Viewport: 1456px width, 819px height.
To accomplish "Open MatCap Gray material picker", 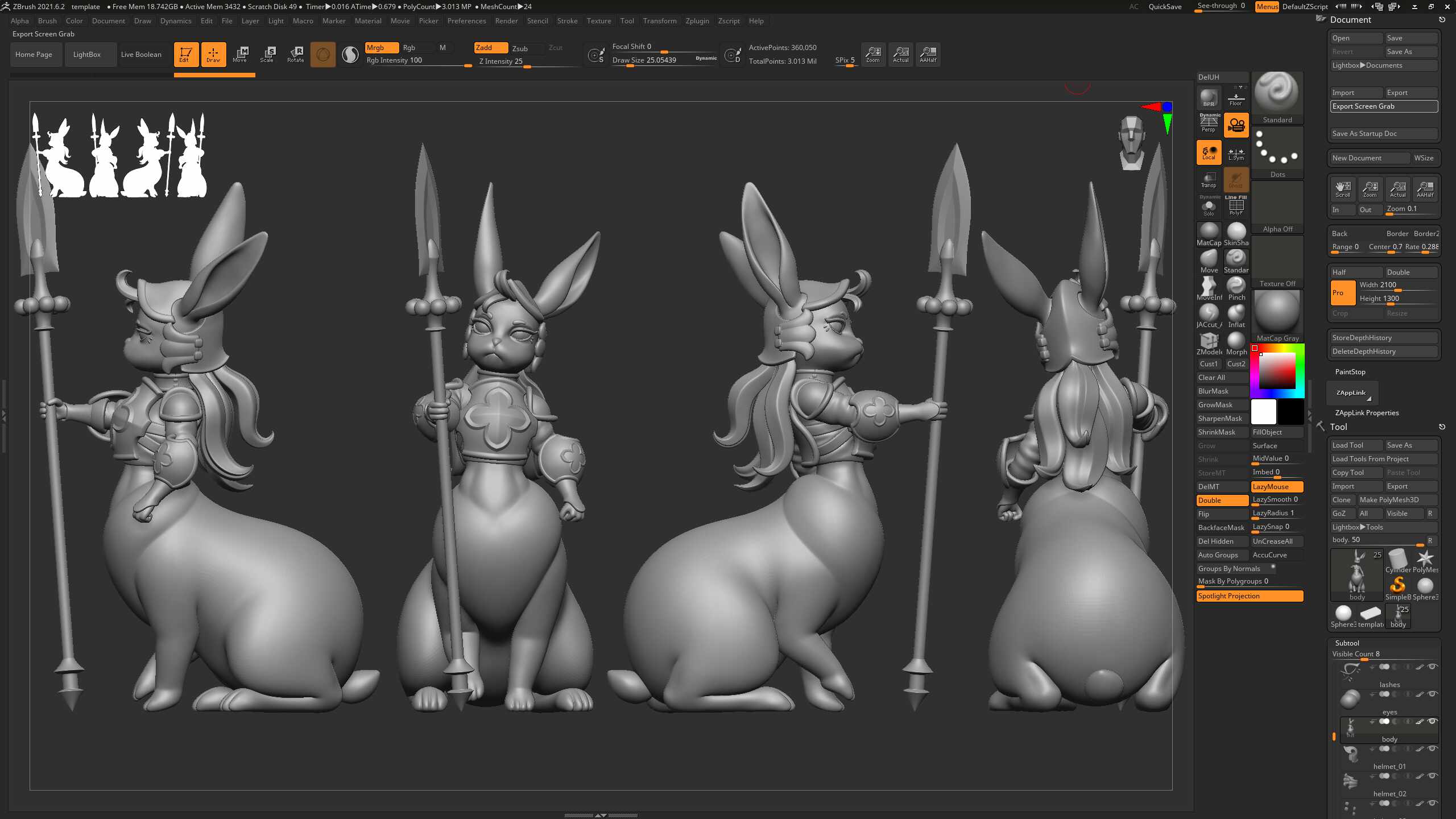I will 1277,316.
